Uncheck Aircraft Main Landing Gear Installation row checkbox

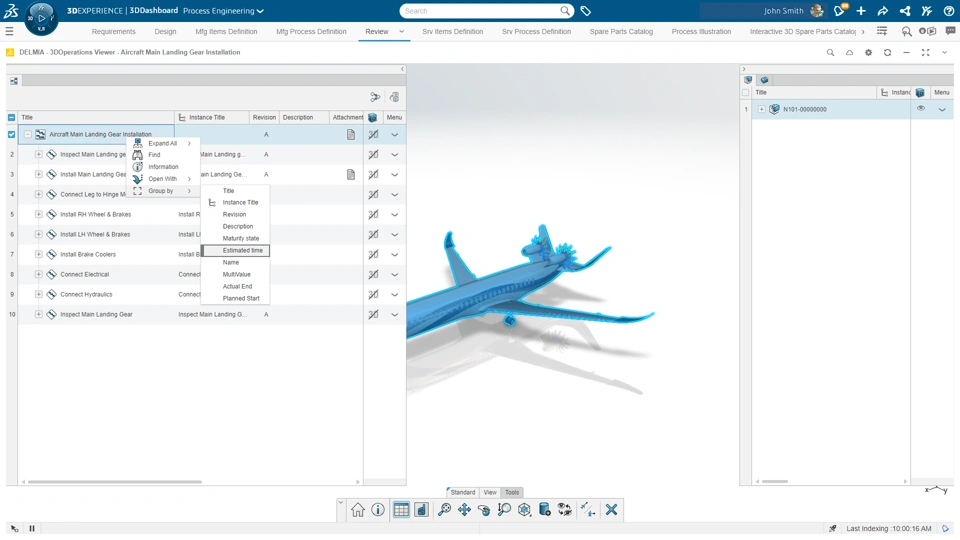12,134
